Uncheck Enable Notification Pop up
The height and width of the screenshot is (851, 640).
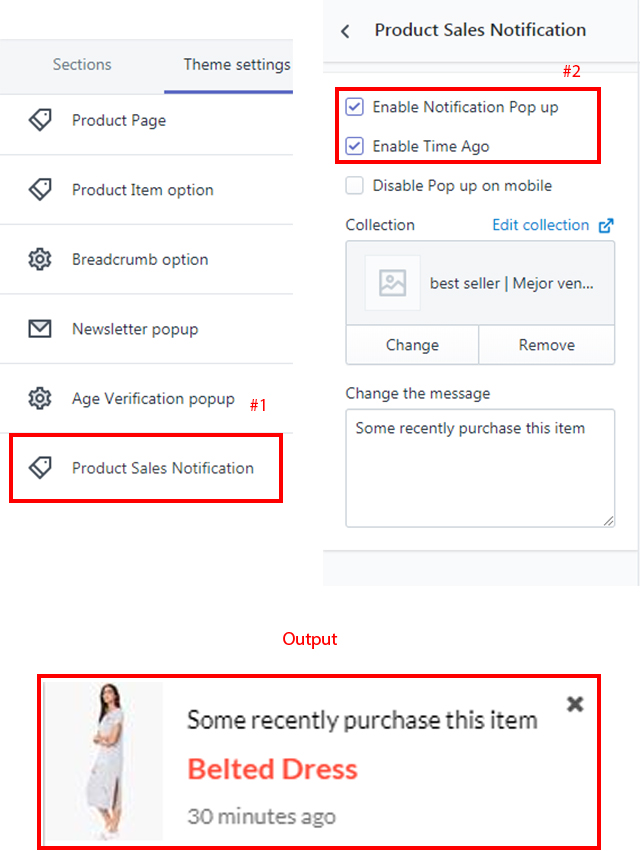355,107
